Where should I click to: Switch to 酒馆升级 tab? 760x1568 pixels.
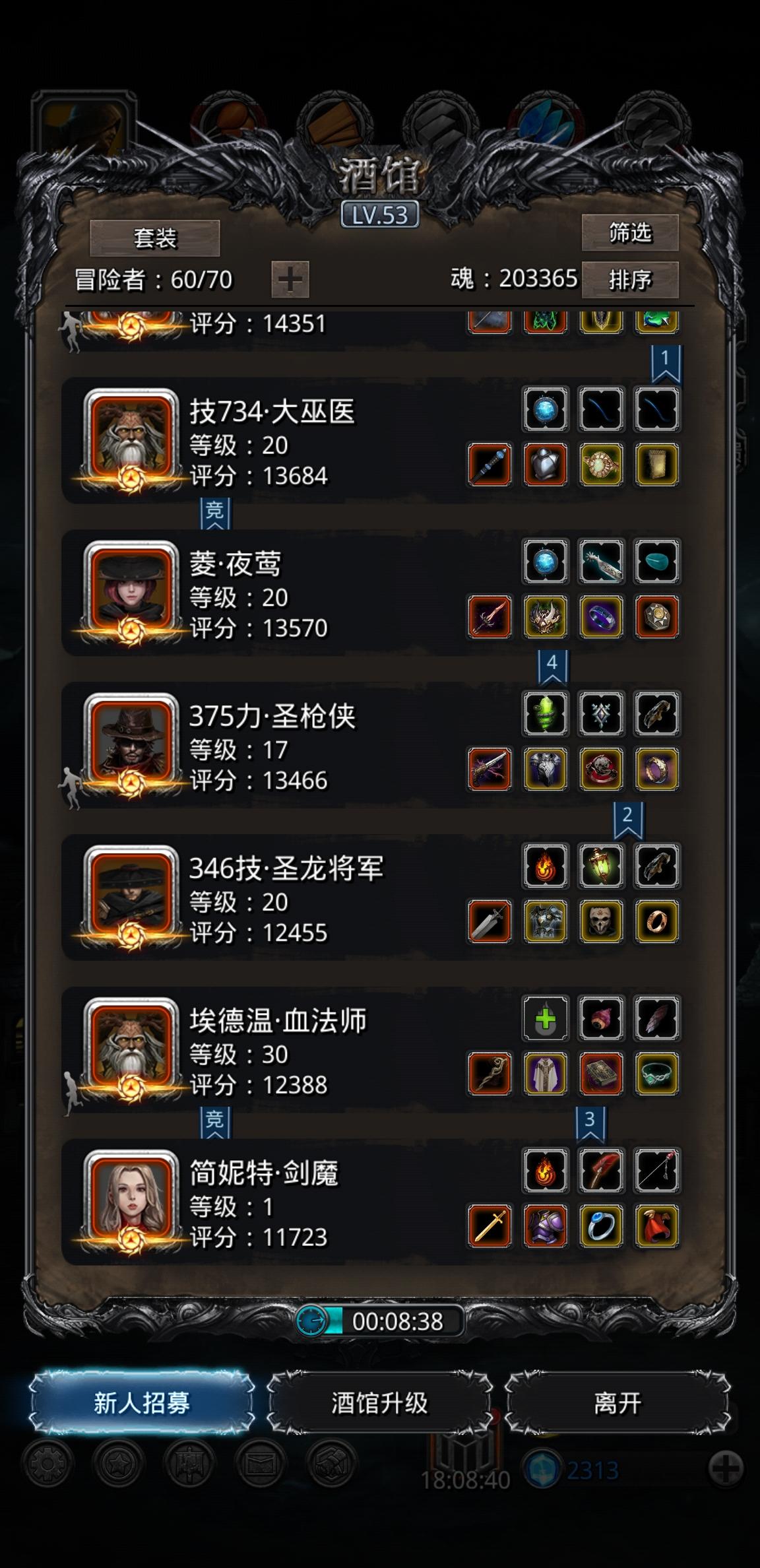(380, 1402)
